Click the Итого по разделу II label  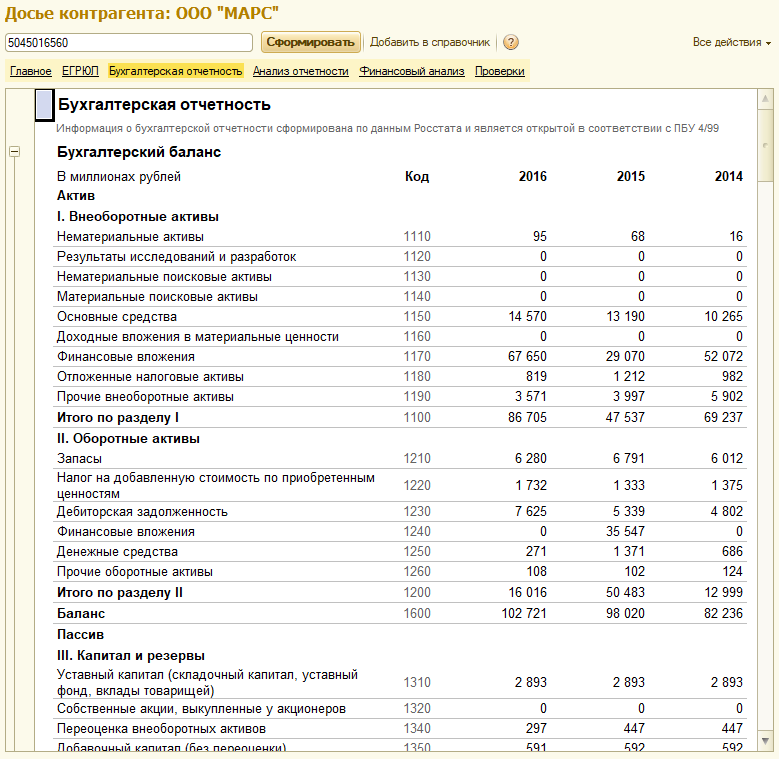pyautogui.click(x=120, y=593)
